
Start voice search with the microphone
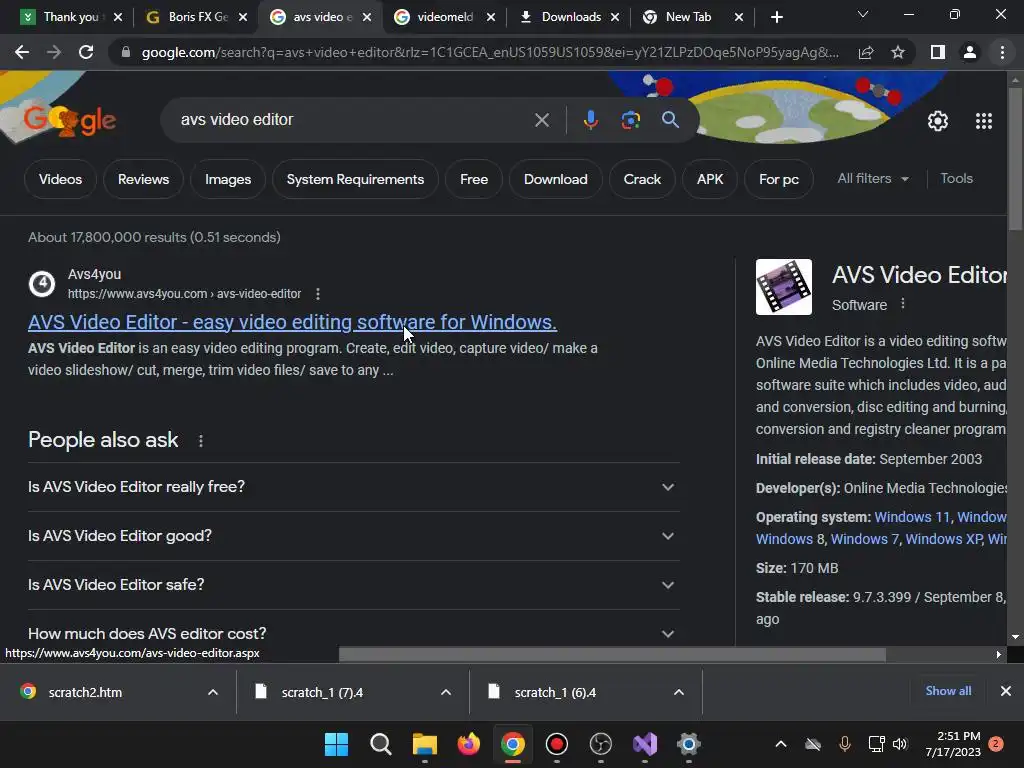click(x=590, y=120)
